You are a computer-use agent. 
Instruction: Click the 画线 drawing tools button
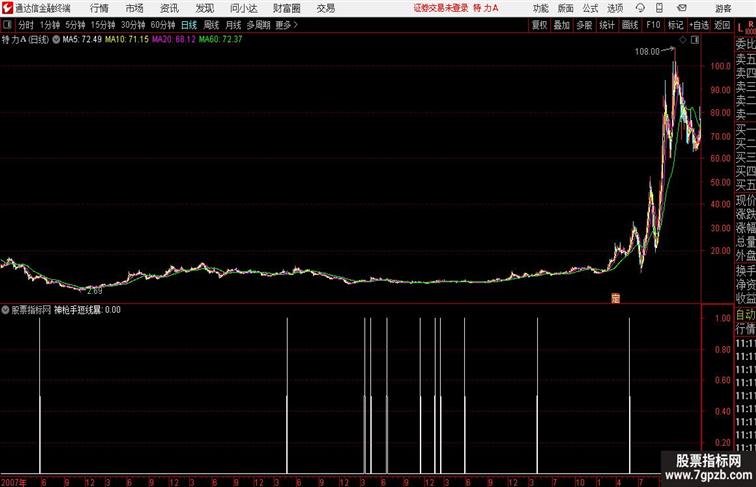click(x=630, y=25)
